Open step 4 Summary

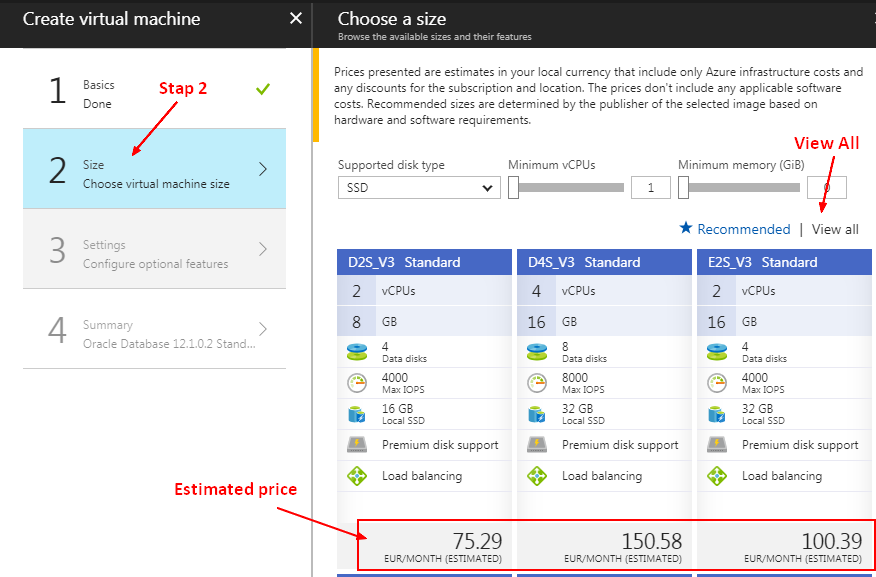tap(154, 328)
